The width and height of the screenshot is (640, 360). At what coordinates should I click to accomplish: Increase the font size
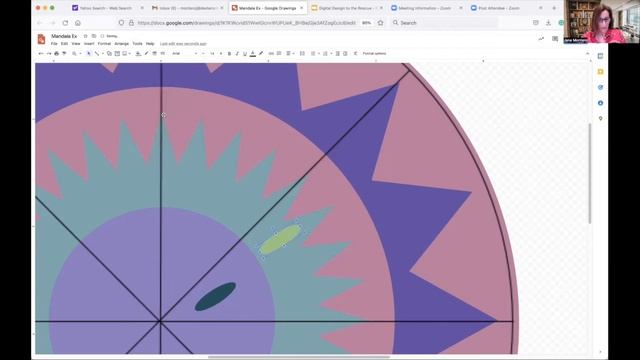[x=221, y=53]
